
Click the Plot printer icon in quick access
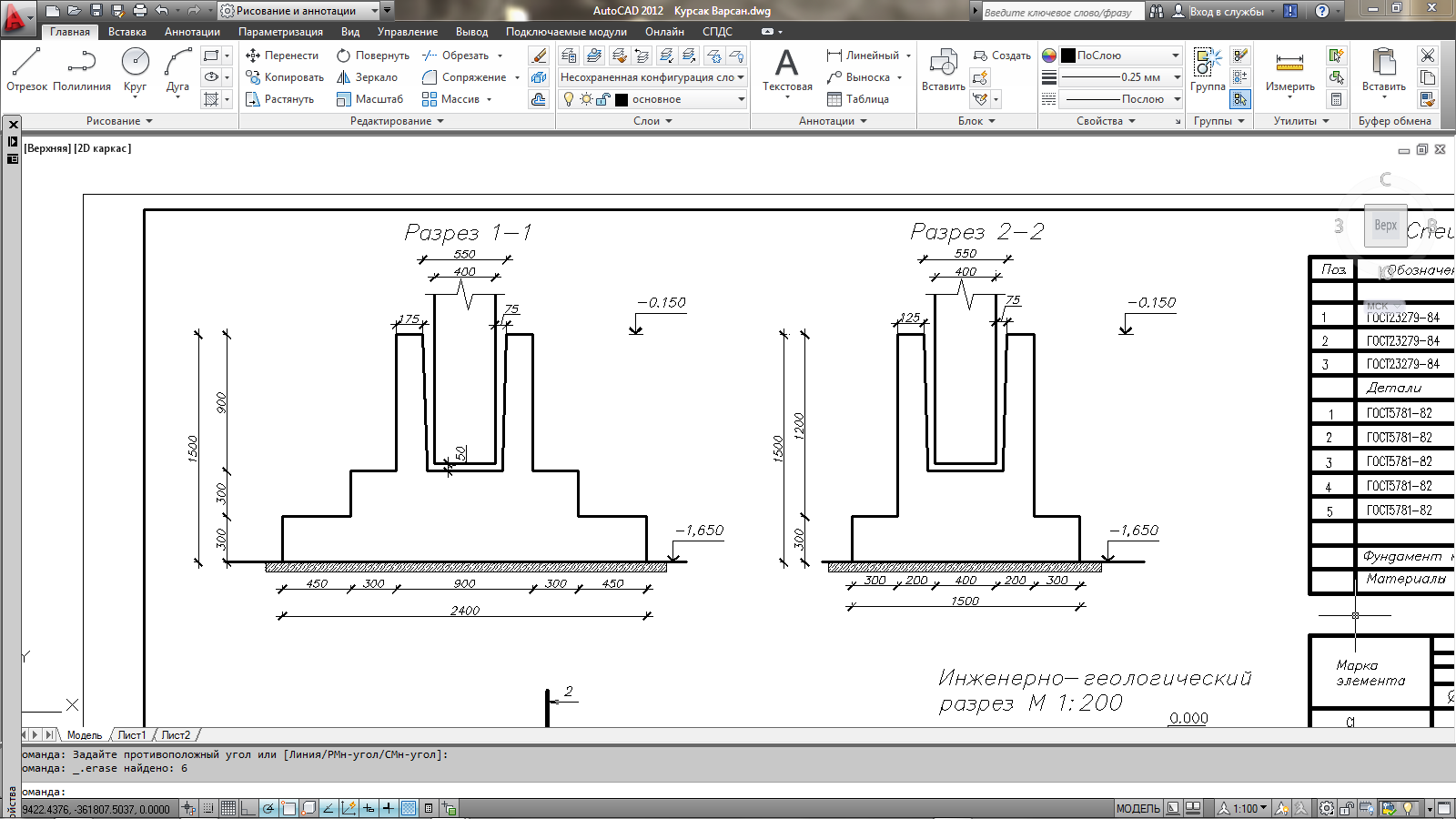(x=139, y=11)
